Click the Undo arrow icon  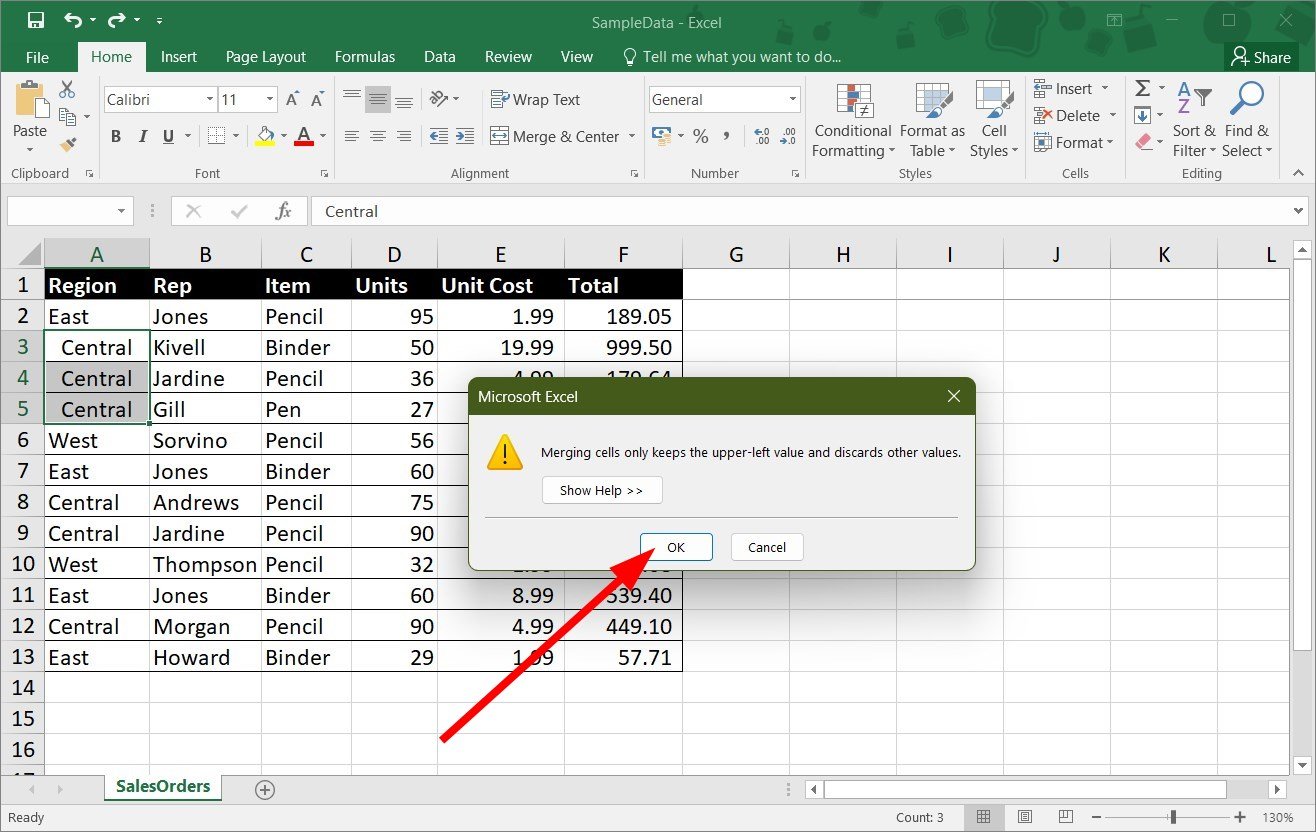coord(73,20)
